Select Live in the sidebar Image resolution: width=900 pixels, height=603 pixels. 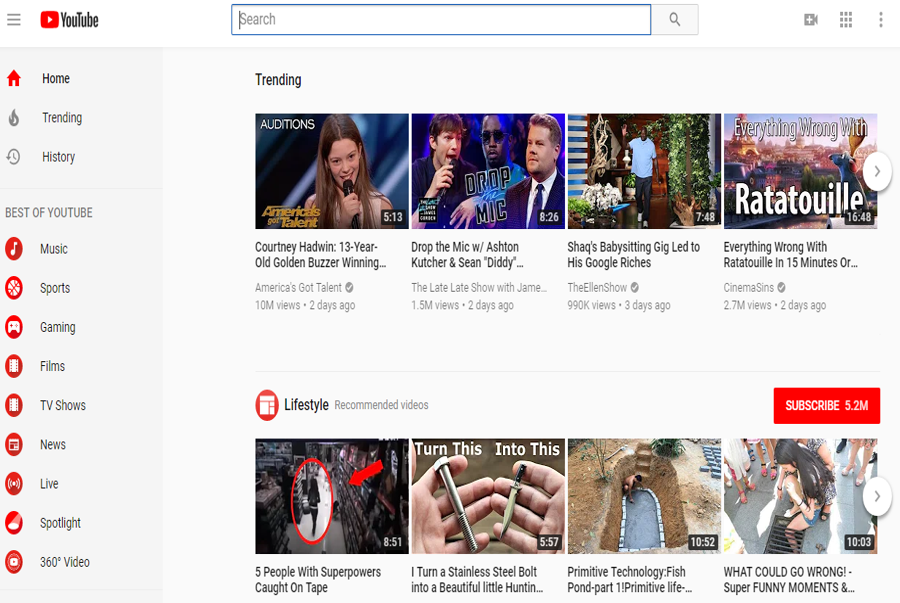pos(49,484)
